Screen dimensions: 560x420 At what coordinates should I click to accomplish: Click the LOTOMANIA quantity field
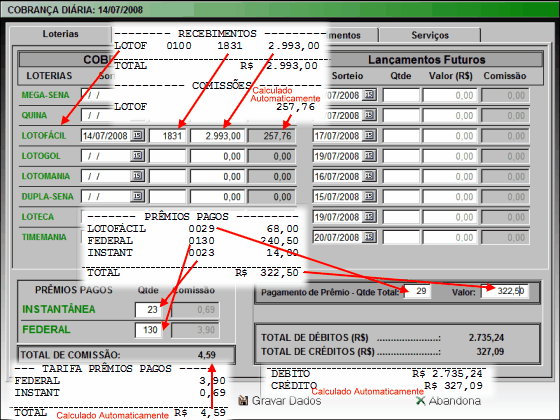click(168, 176)
